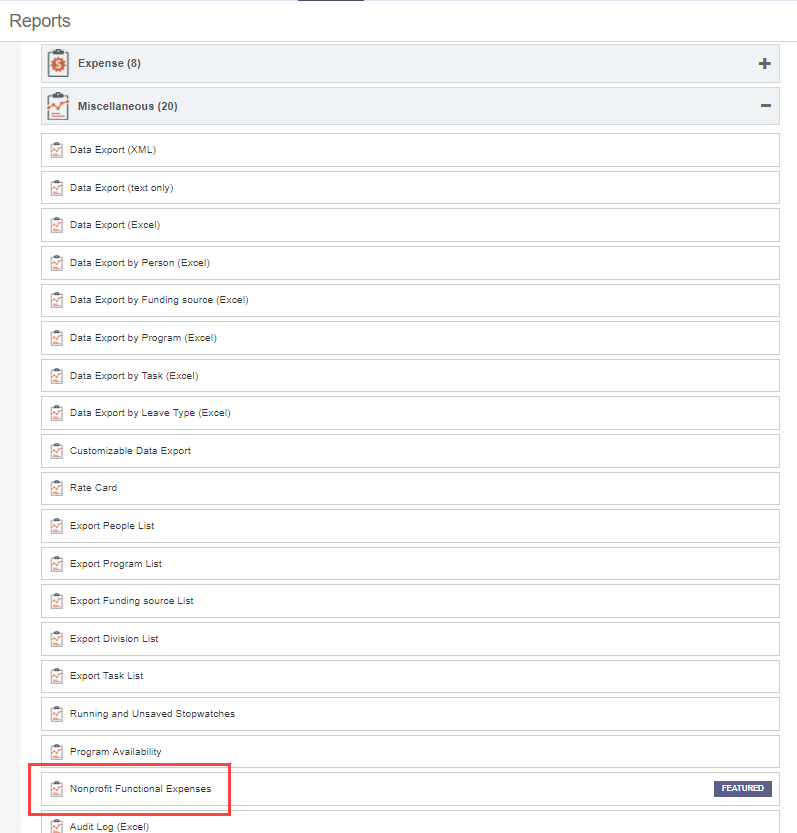Viewport: 797px width, 833px height.
Task: Select the Export Program List report
Action: click(410, 564)
